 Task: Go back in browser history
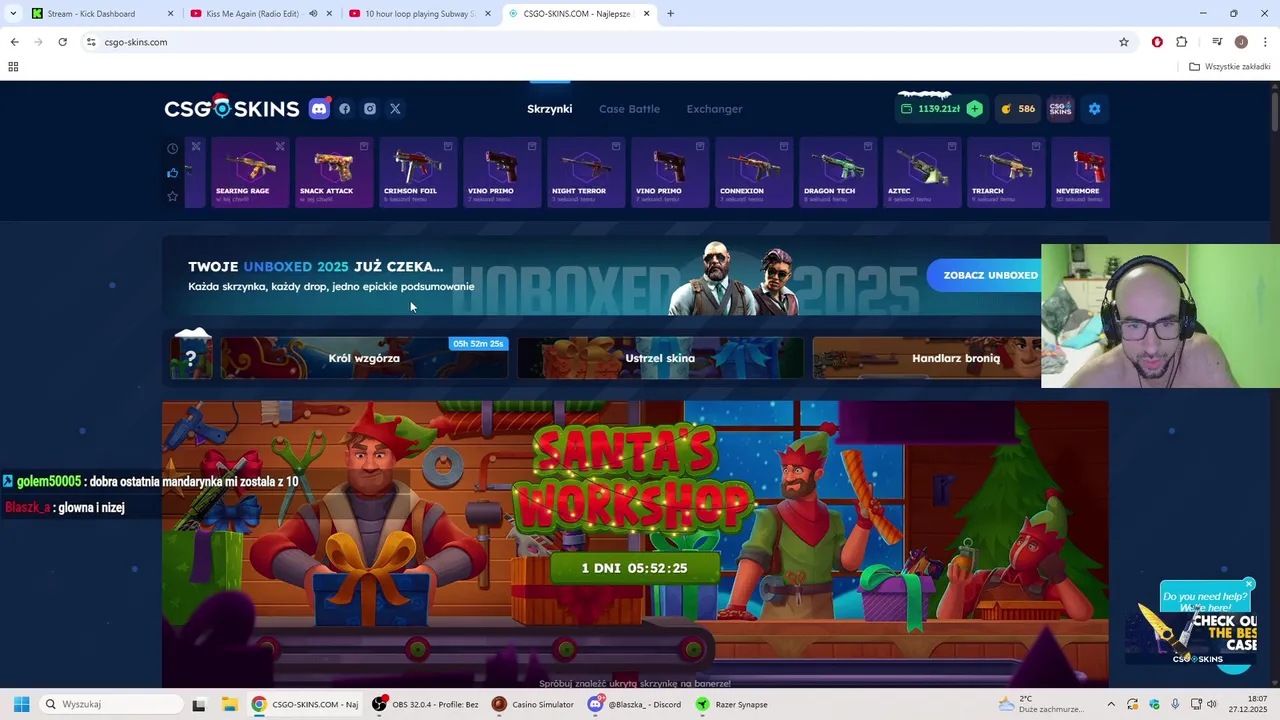coord(14,42)
